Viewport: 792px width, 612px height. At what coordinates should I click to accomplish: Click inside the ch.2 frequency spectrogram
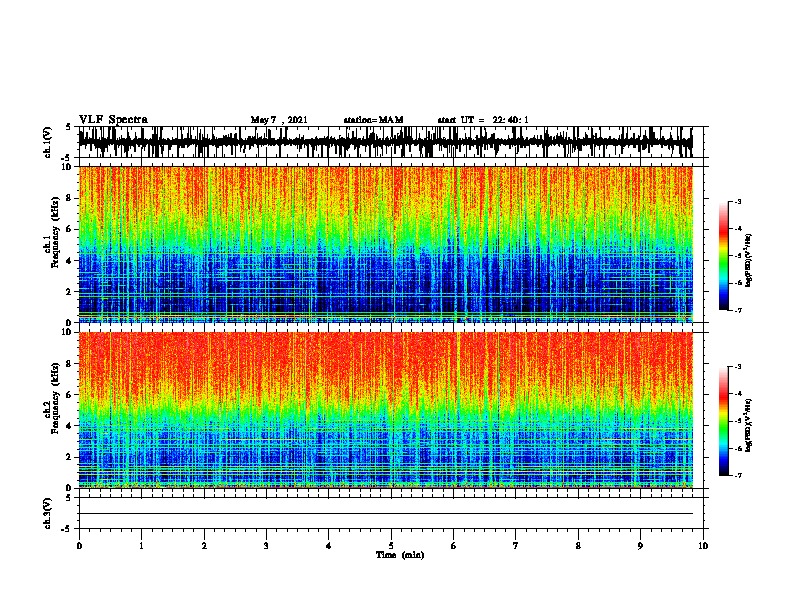385,410
